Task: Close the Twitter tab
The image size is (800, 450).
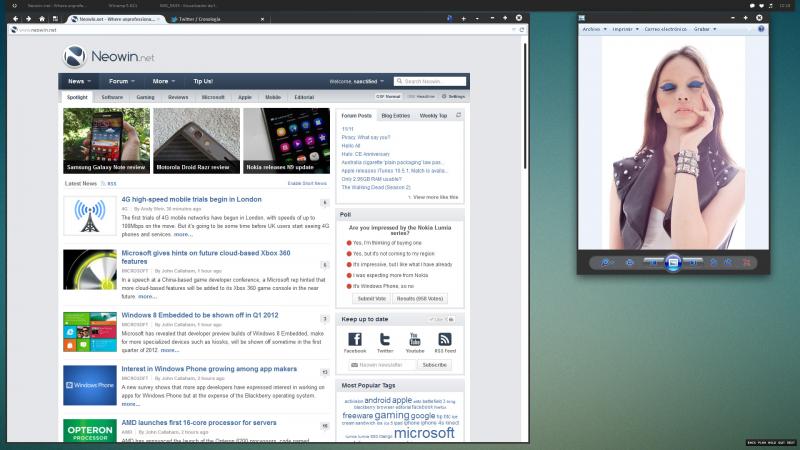Action: [x=262, y=19]
